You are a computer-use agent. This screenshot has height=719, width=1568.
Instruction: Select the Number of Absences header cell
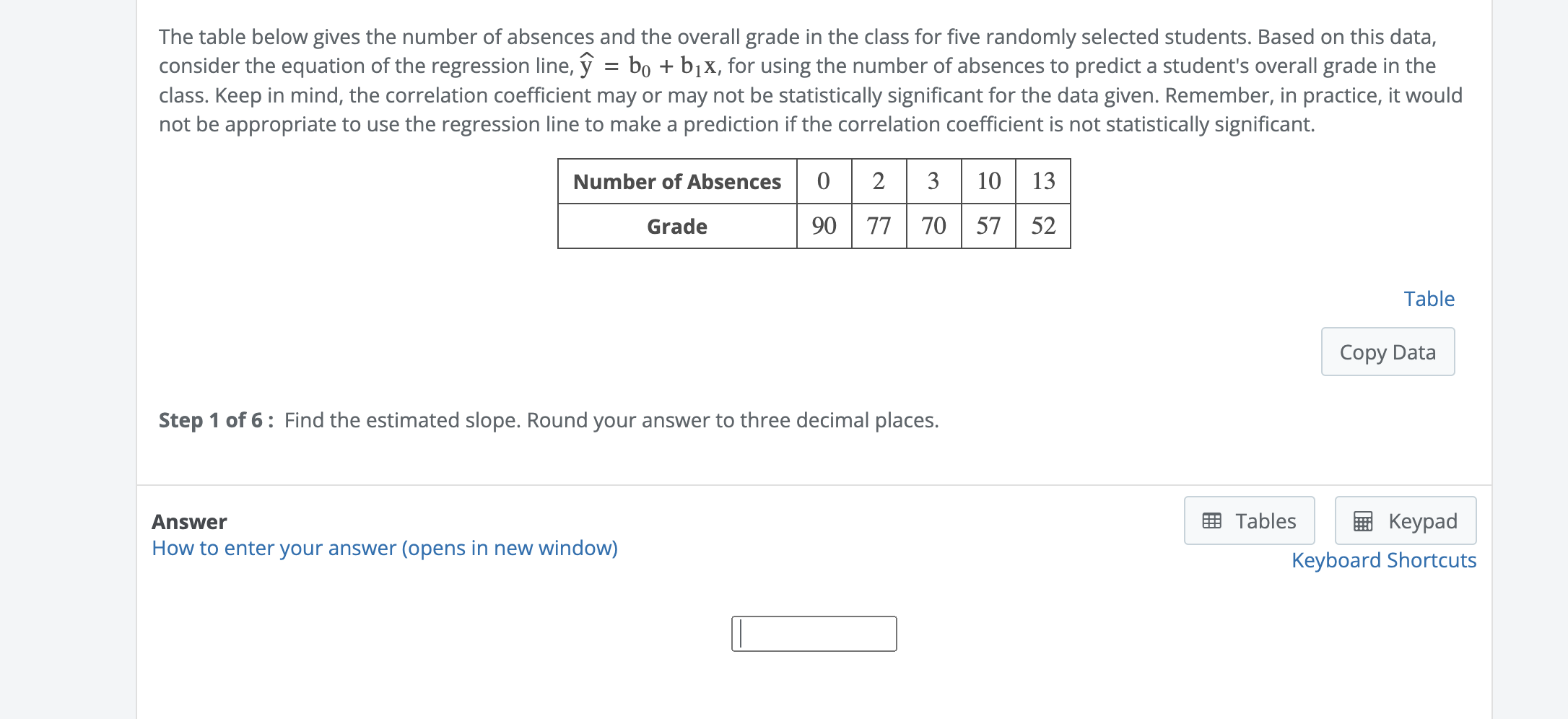click(676, 181)
